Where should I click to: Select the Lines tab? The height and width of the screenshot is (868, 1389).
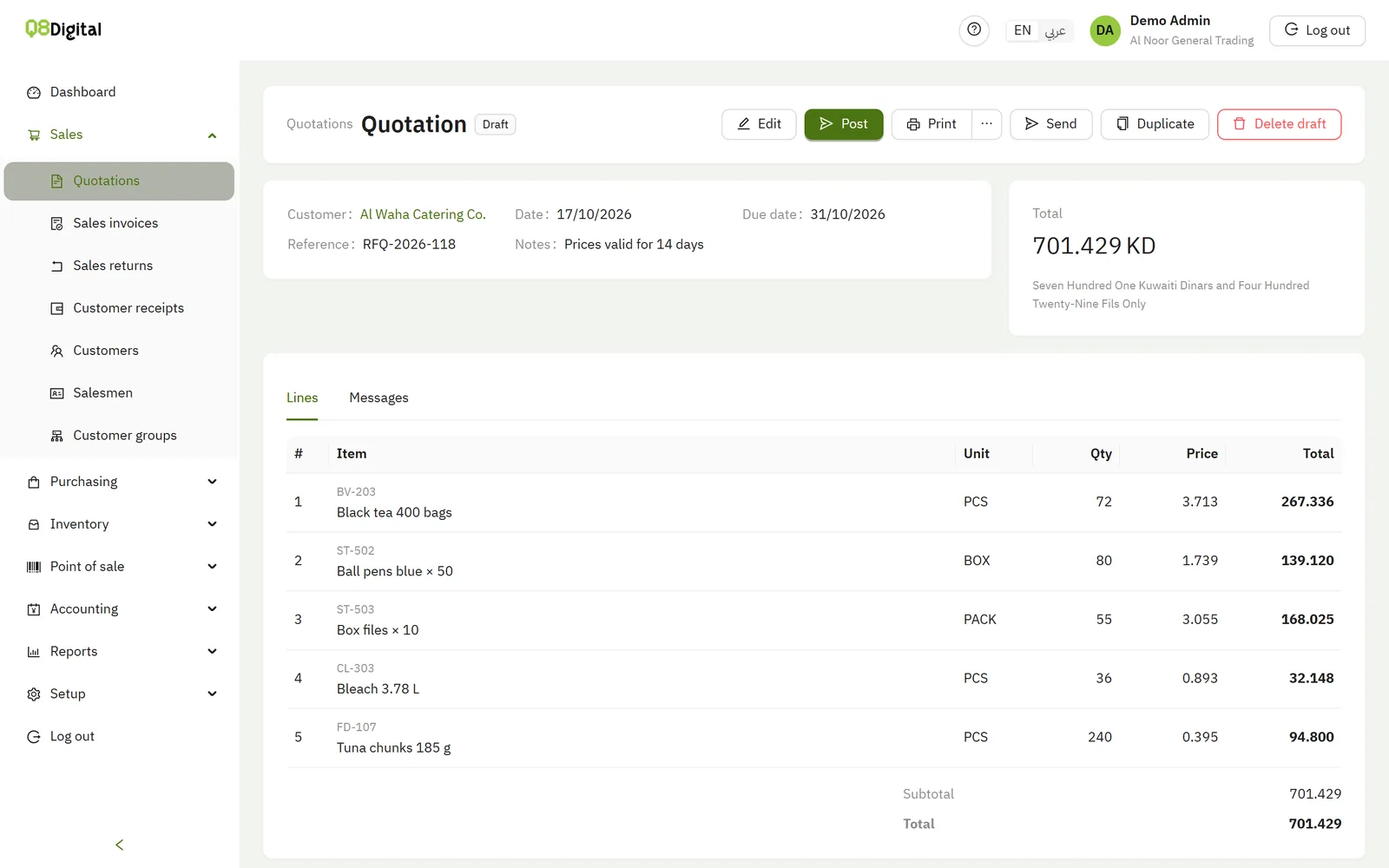[302, 398]
